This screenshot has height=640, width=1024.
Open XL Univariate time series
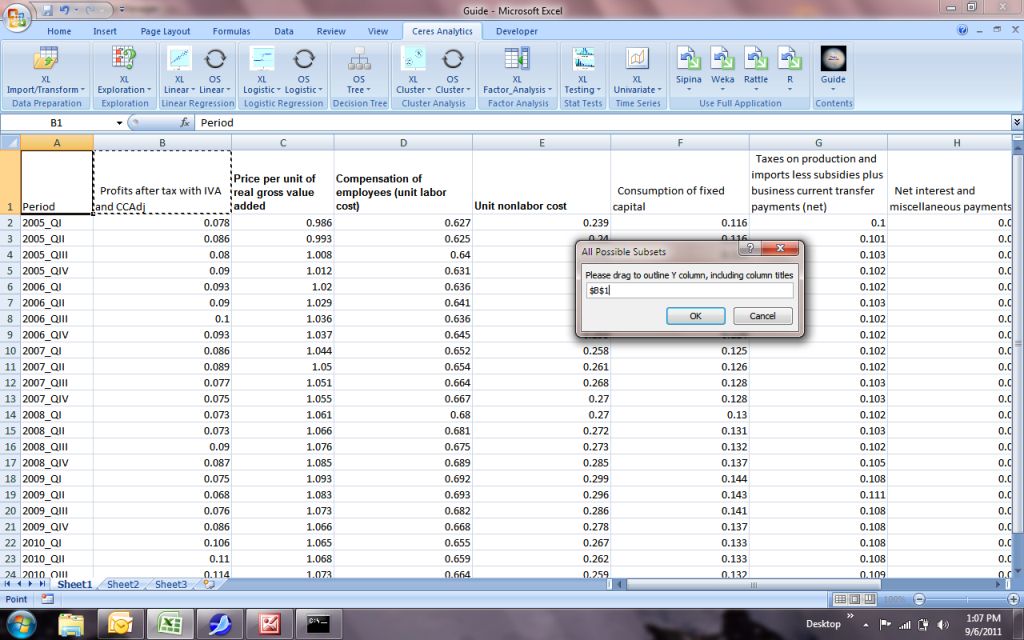(x=637, y=71)
